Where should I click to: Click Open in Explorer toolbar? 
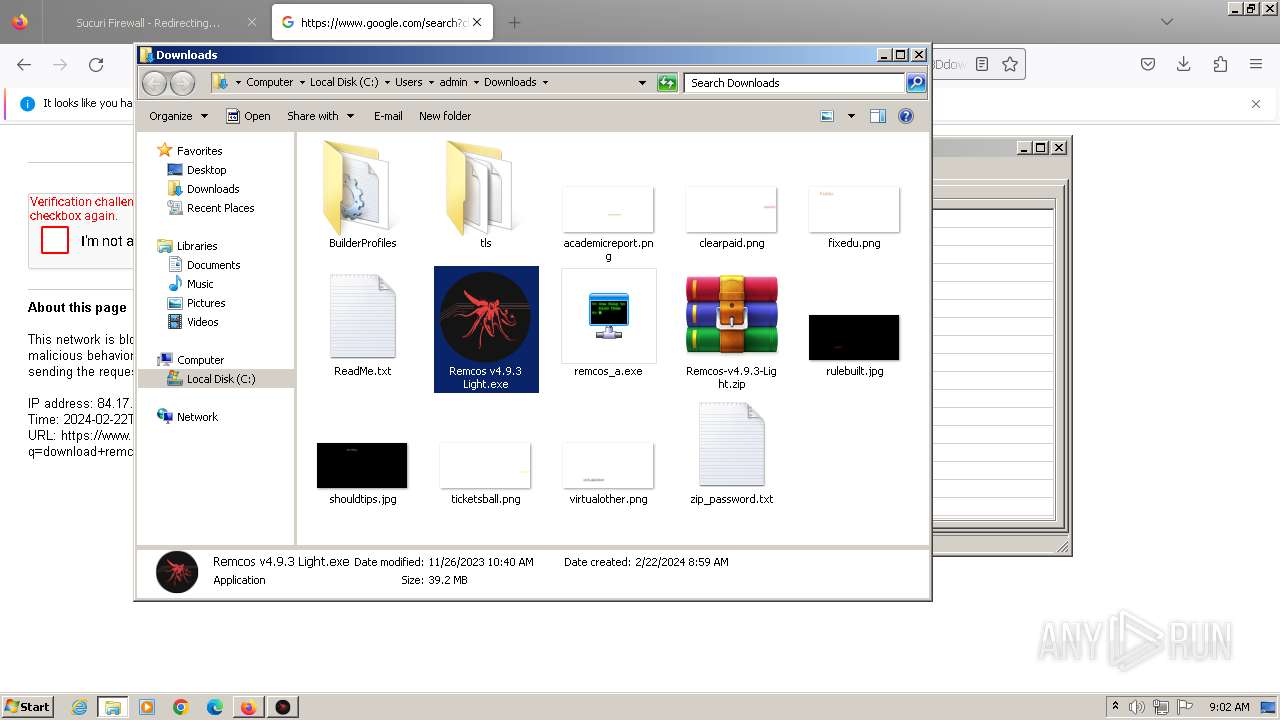click(248, 116)
